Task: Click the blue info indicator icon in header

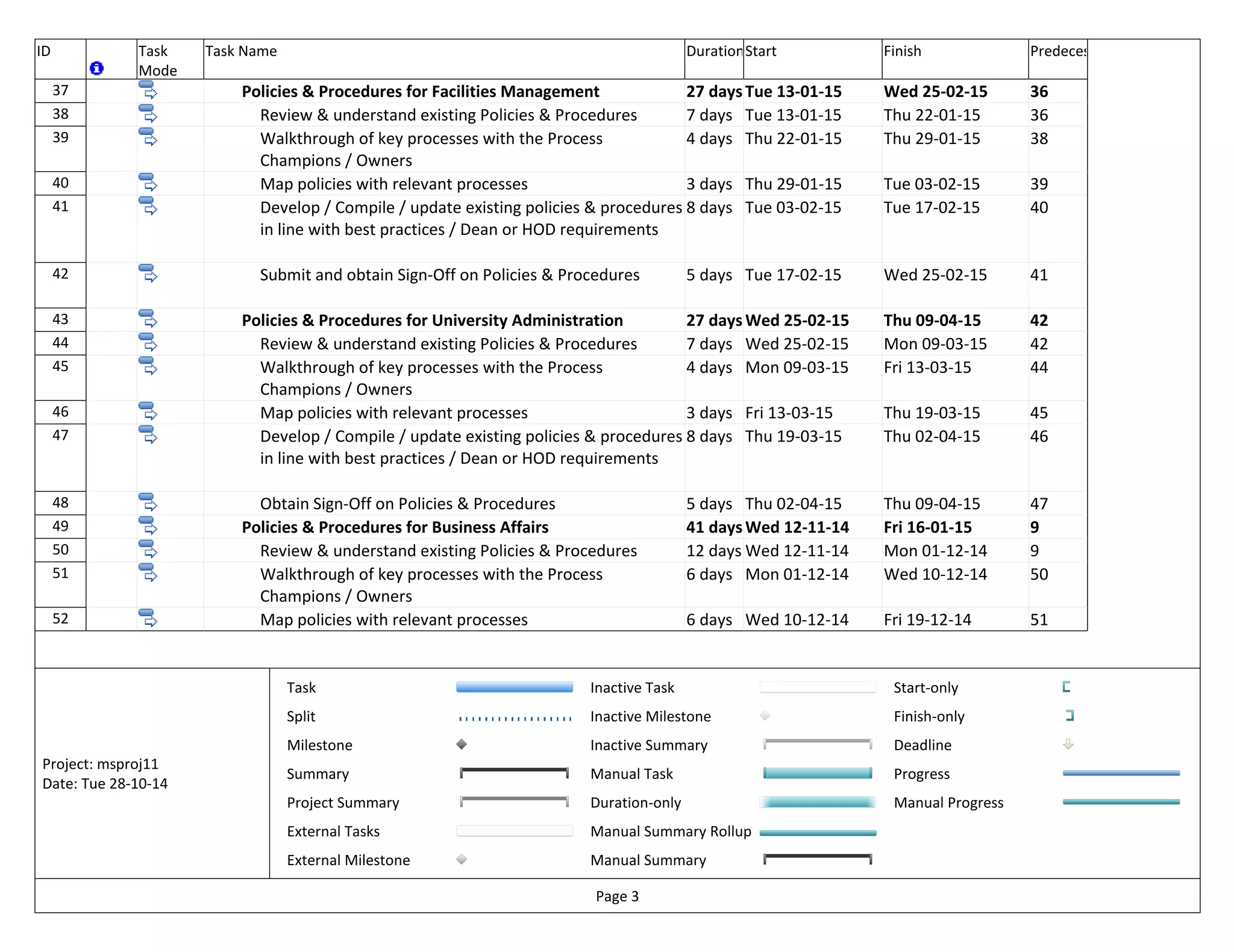Action: (96, 68)
